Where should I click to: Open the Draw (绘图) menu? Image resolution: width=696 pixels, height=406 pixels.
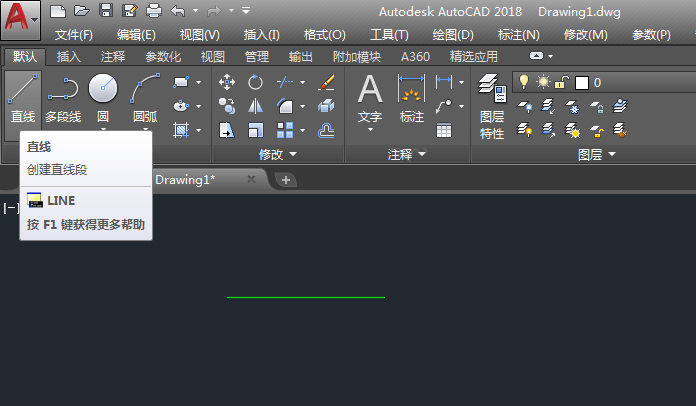453,35
